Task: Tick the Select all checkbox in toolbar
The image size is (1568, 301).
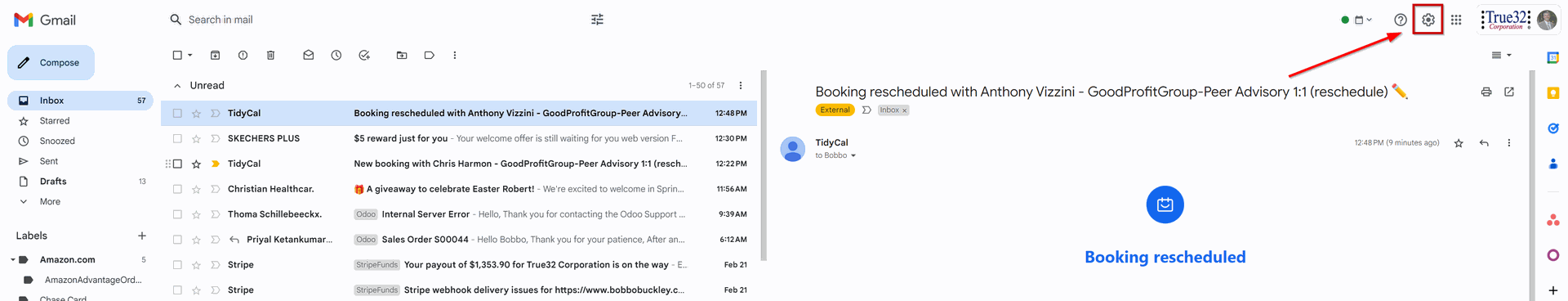Action: pyautogui.click(x=177, y=55)
